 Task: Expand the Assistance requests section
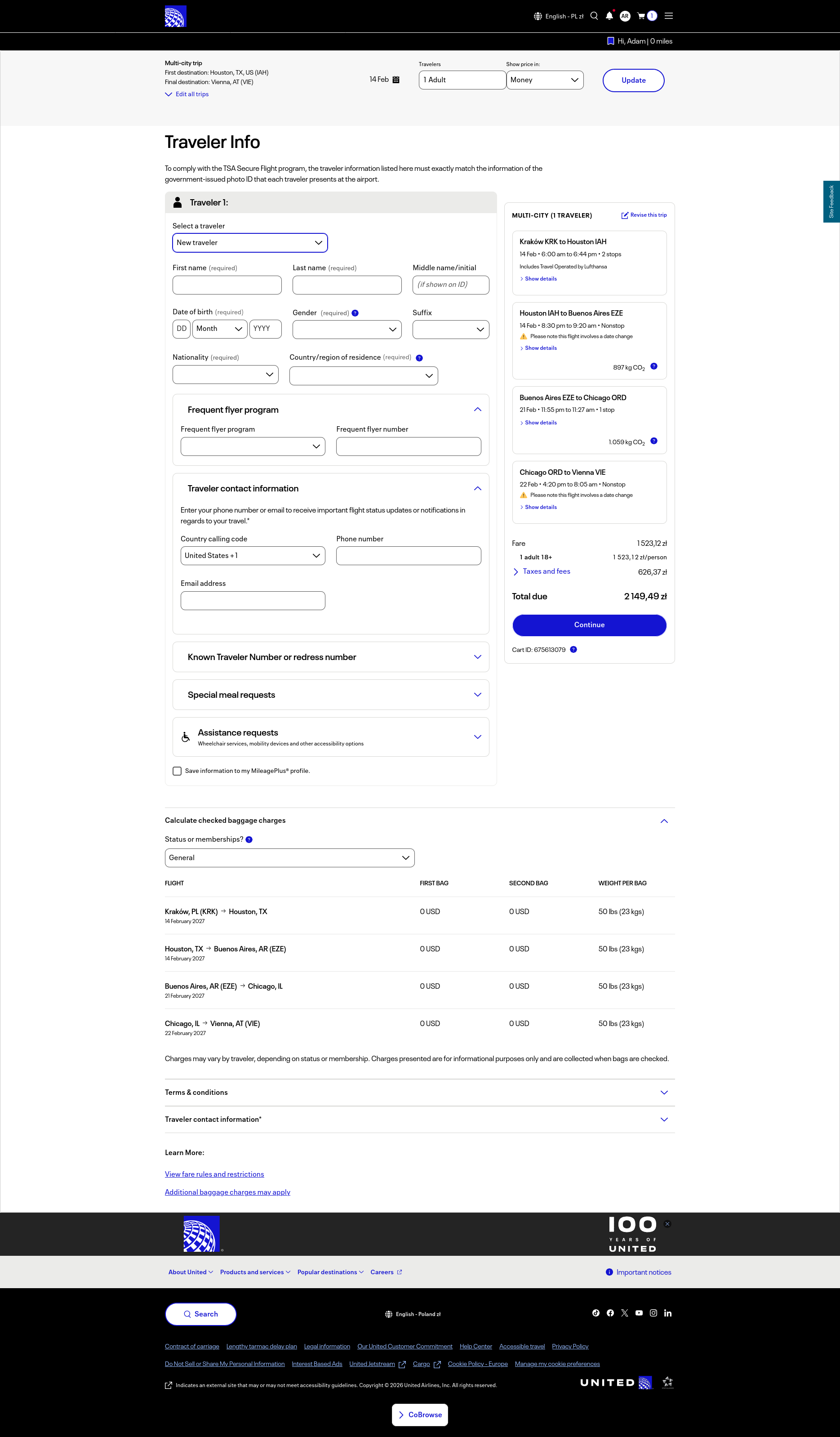click(331, 737)
